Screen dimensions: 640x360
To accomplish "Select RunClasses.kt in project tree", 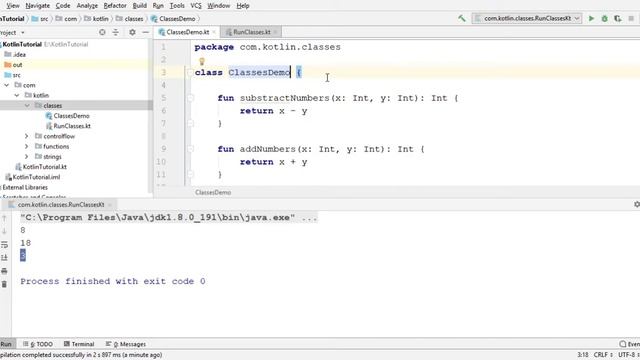I will pyautogui.click(x=68, y=126).
